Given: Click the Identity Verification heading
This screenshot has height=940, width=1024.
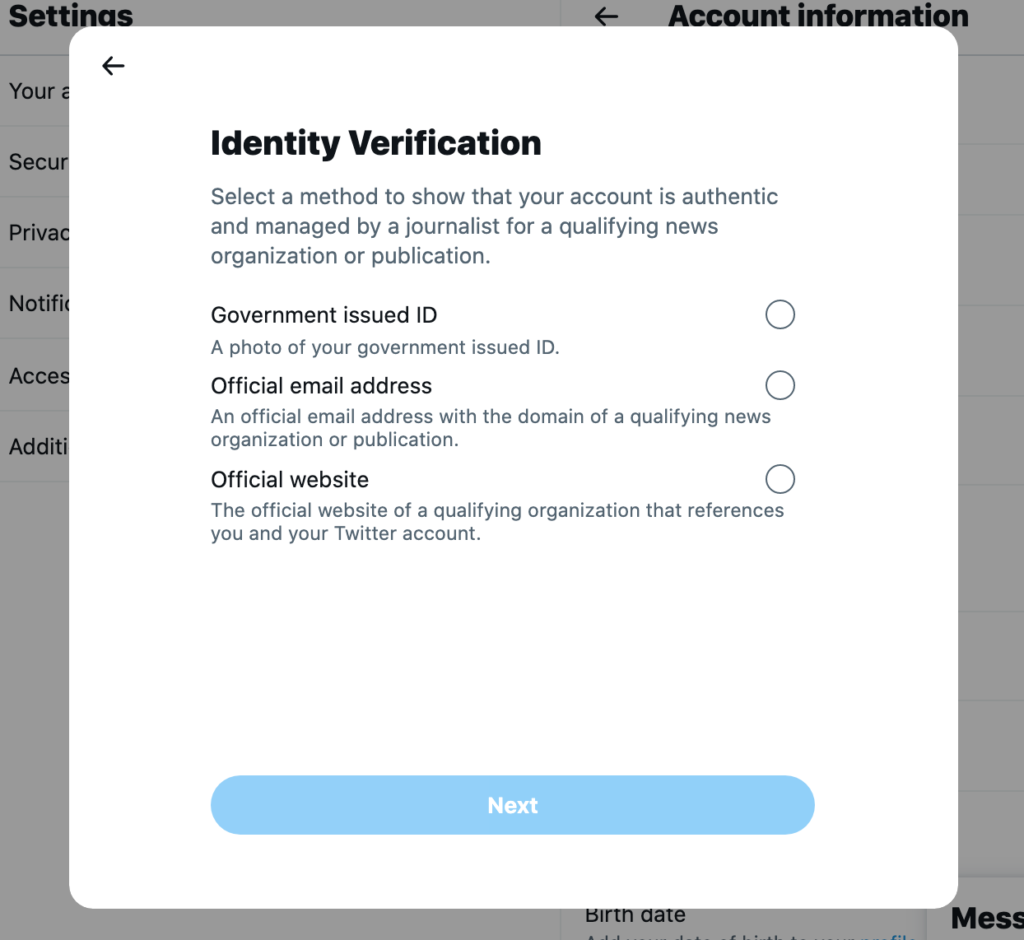Looking at the screenshot, I should [376, 143].
